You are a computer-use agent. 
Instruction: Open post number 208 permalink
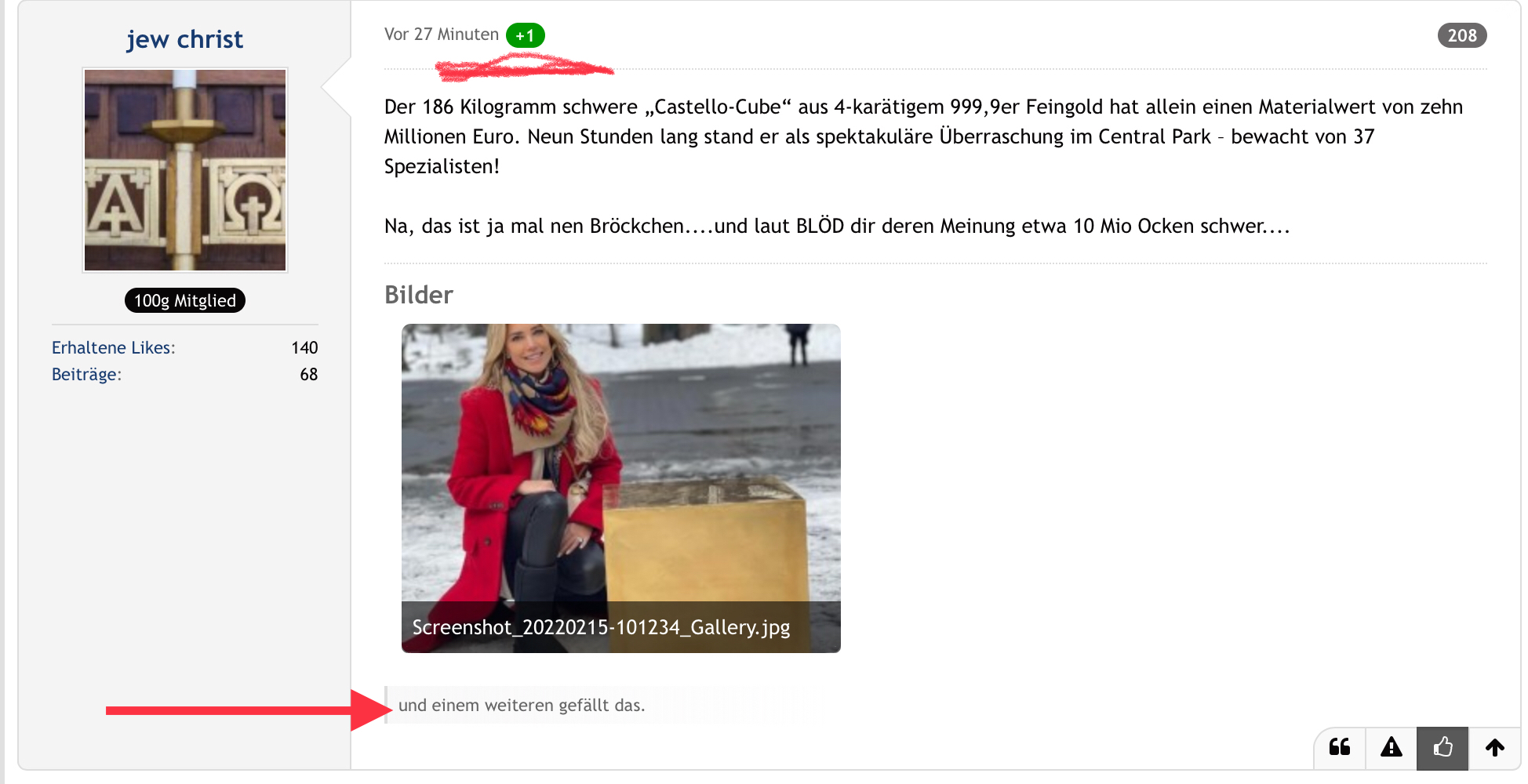click(x=1462, y=35)
